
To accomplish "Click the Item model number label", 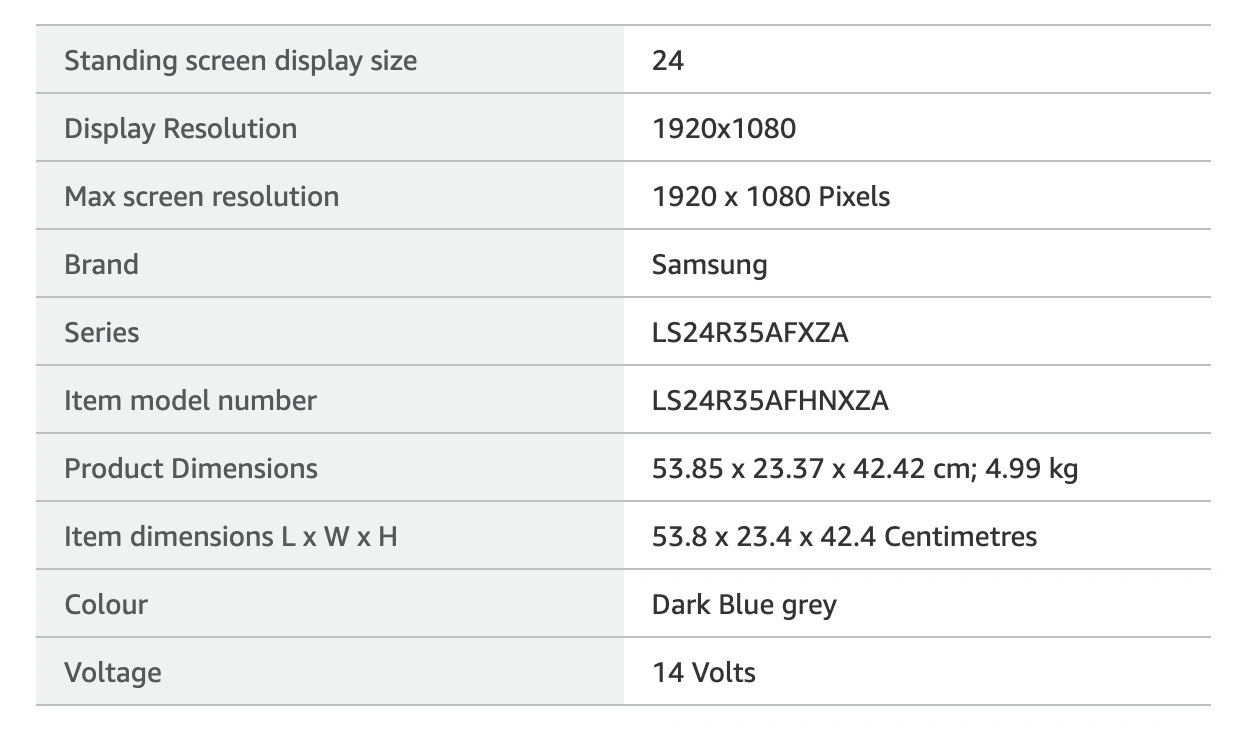I will coord(190,401).
